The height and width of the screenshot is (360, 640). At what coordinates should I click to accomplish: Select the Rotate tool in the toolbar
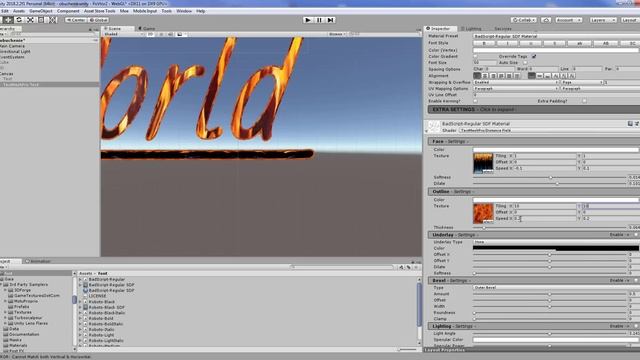pyautogui.click(x=19, y=20)
